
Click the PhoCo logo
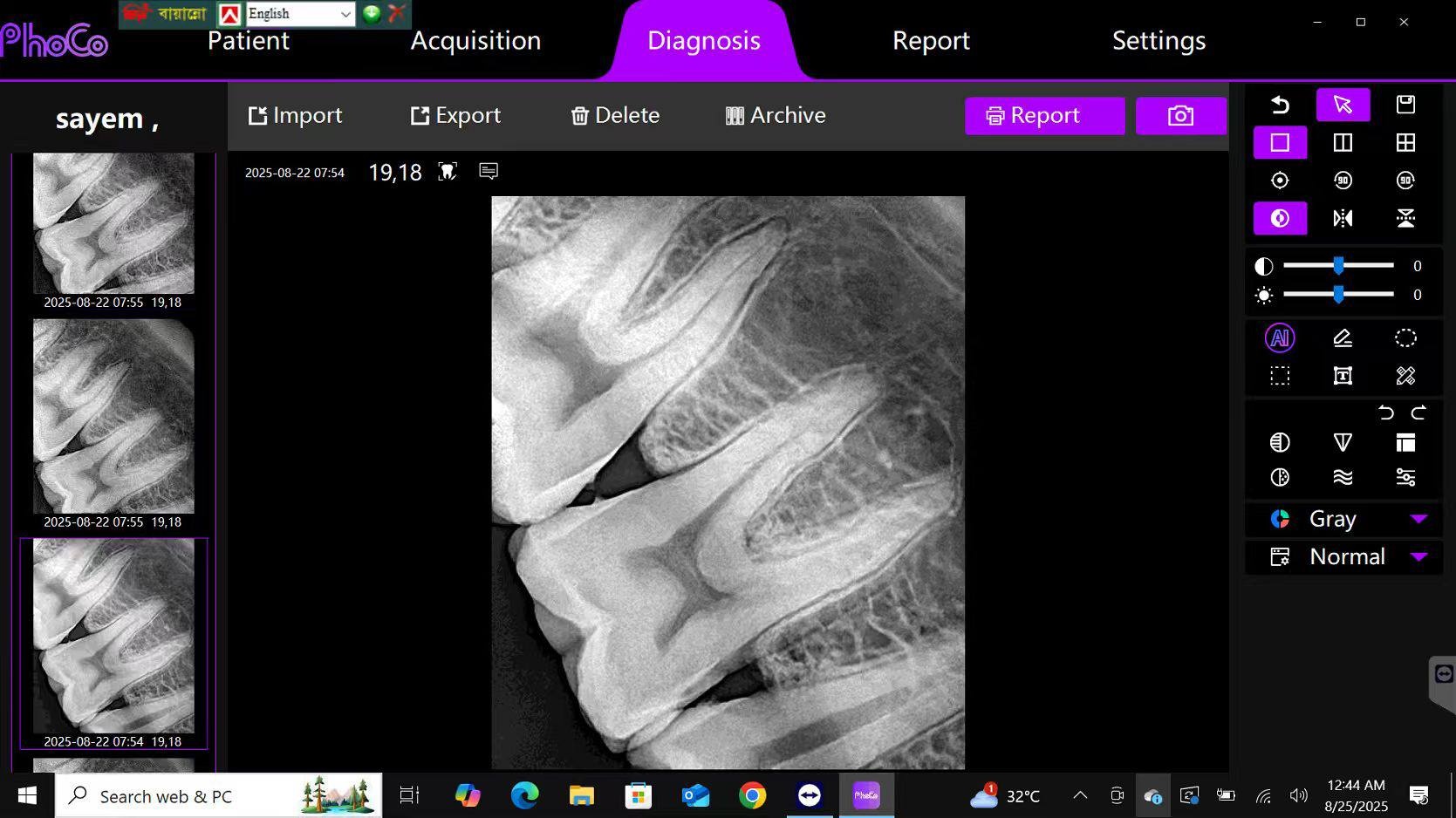(x=54, y=40)
